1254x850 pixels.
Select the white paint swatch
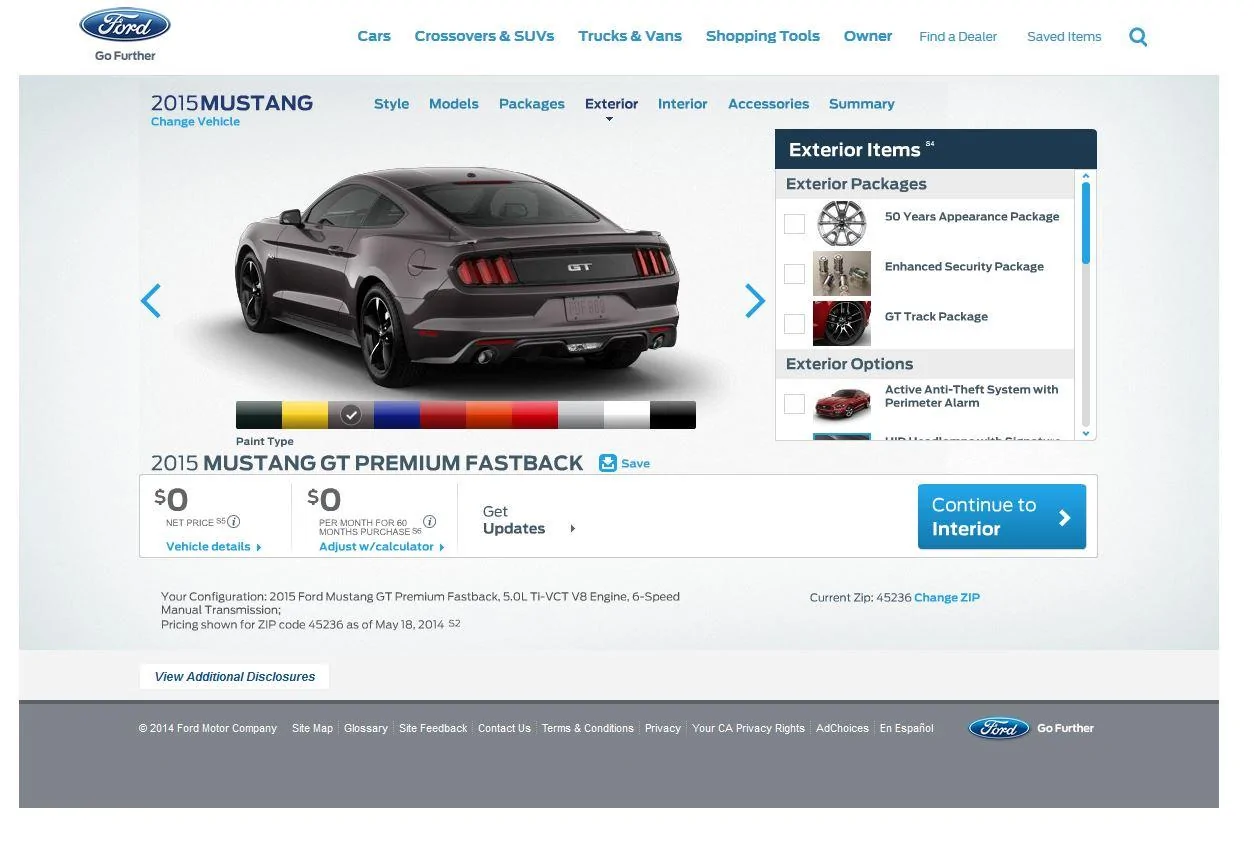coord(627,415)
